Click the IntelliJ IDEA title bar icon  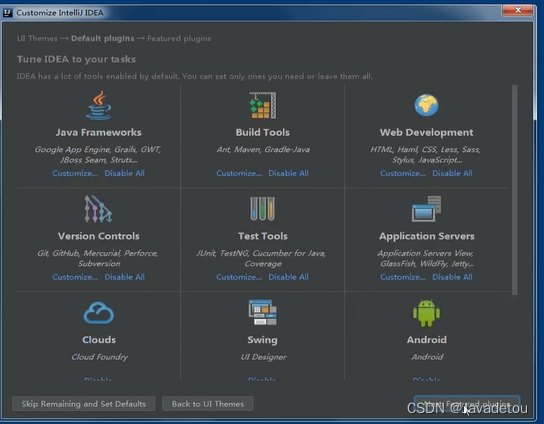[8, 13]
